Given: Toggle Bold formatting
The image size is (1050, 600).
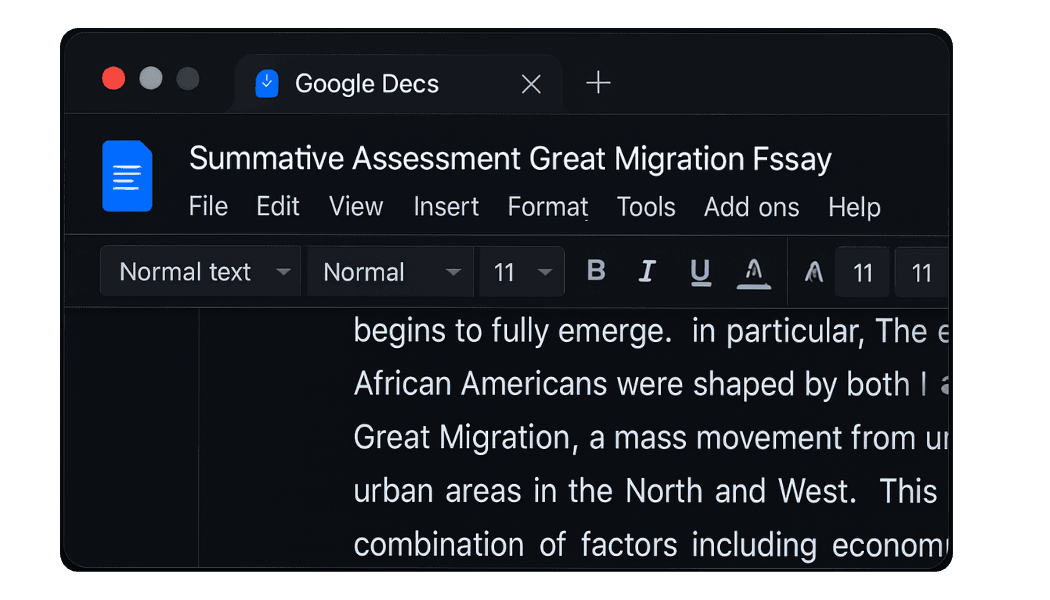Looking at the screenshot, I should pos(596,271).
